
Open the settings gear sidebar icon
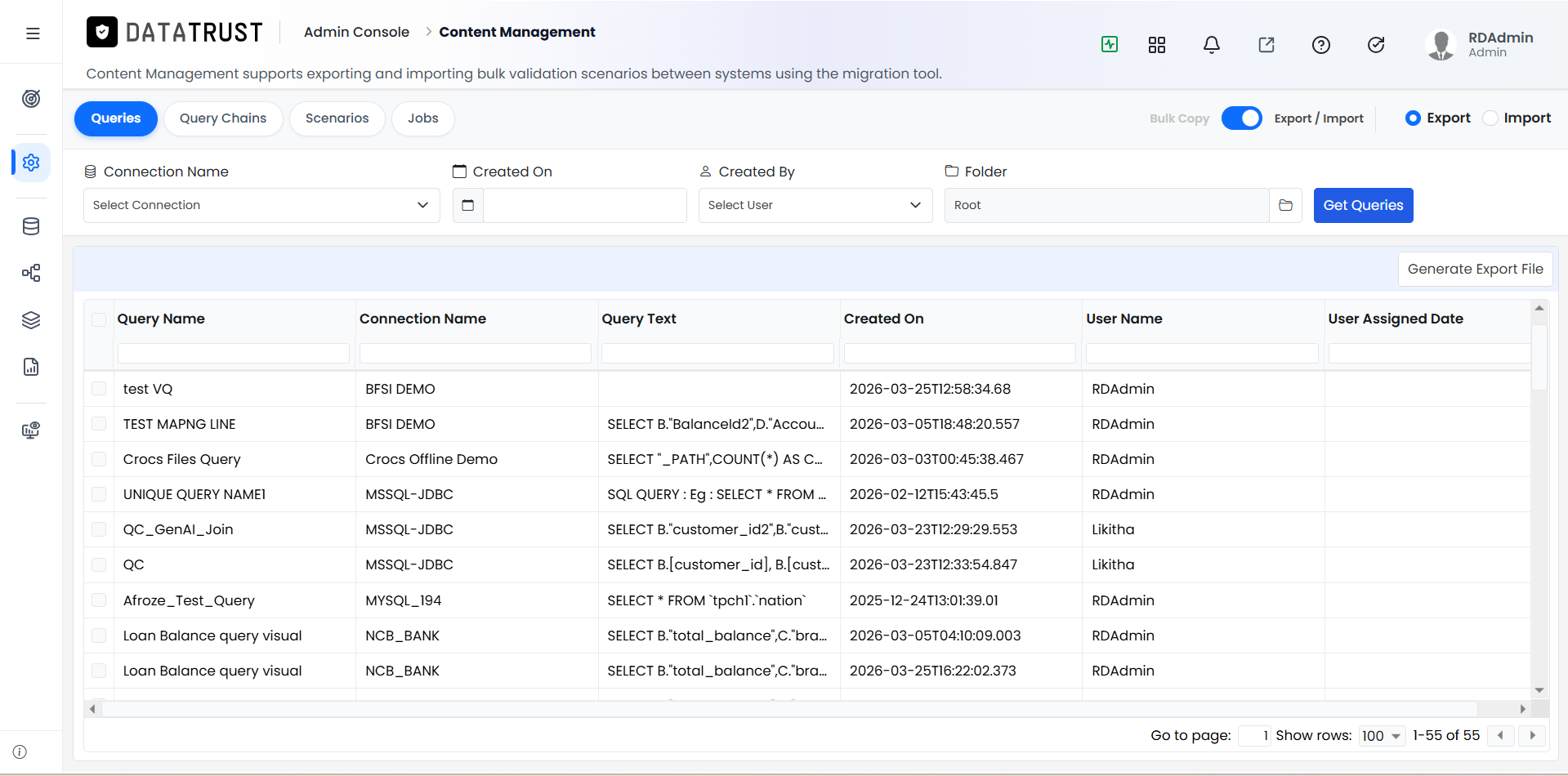coord(31,163)
